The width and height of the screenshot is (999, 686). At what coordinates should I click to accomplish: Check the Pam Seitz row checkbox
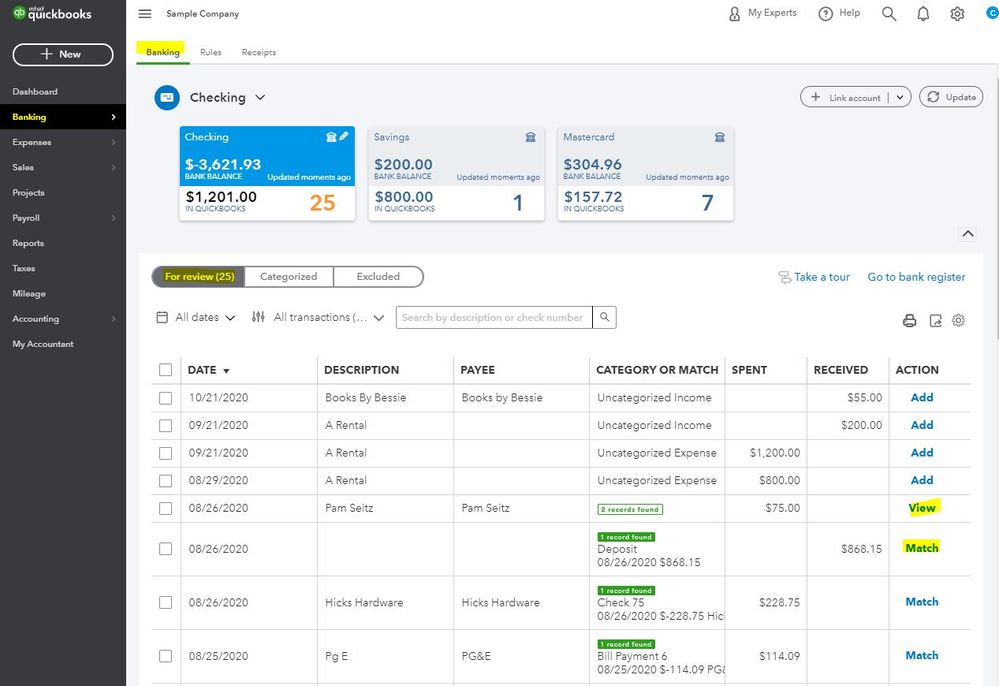[x=166, y=508]
